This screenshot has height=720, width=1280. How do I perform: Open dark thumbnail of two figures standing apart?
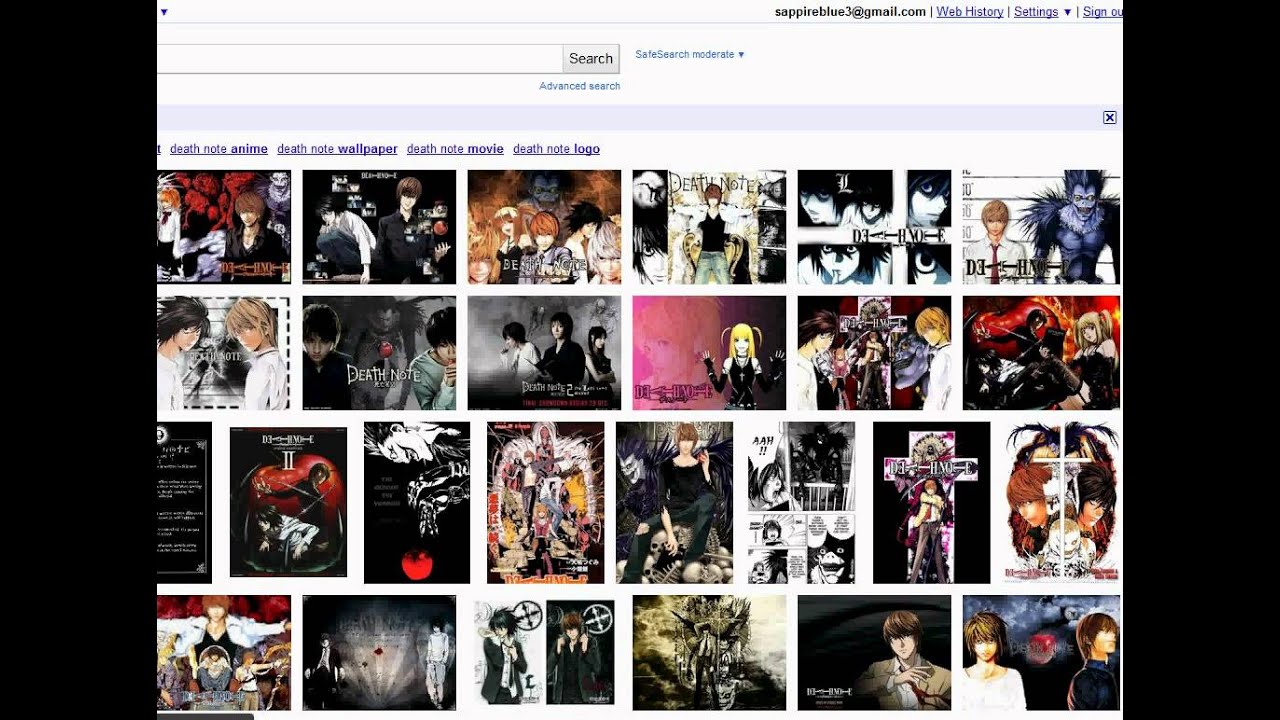379,653
